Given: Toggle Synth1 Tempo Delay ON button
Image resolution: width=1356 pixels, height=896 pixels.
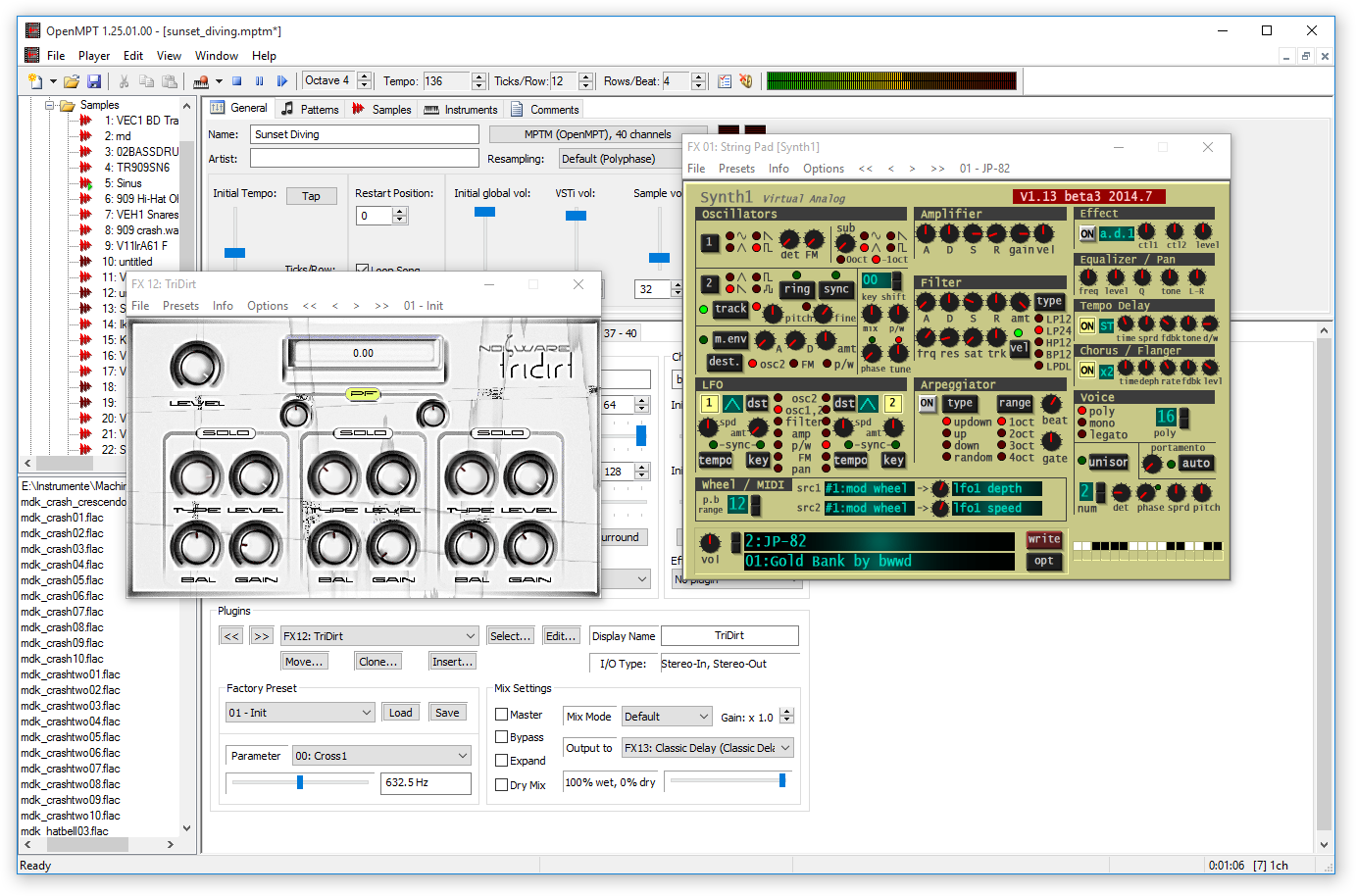Looking at the screenshot, I should [1087, 325].
